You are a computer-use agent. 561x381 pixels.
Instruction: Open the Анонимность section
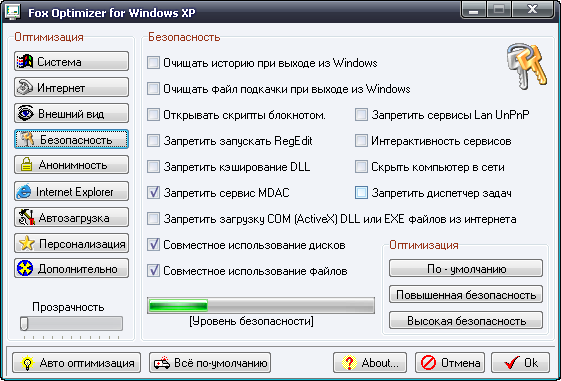[x=72, y=165]
